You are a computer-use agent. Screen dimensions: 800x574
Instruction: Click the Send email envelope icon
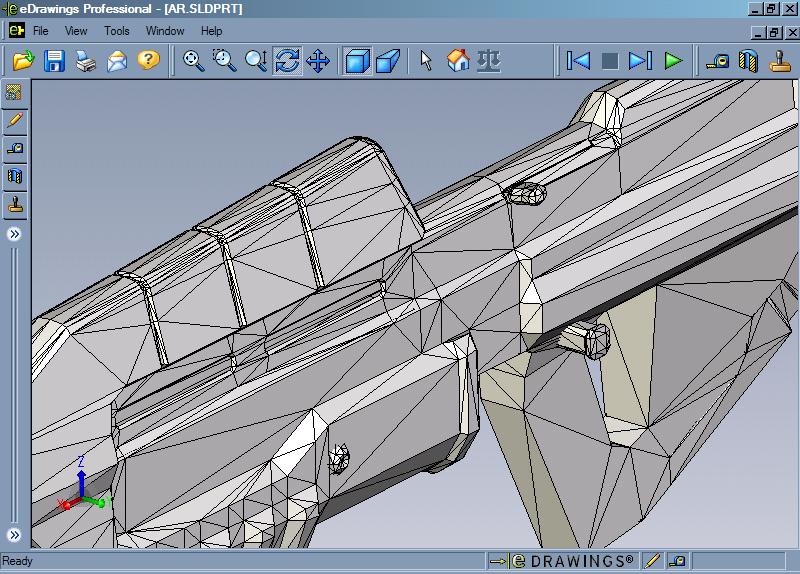point(117,61)
